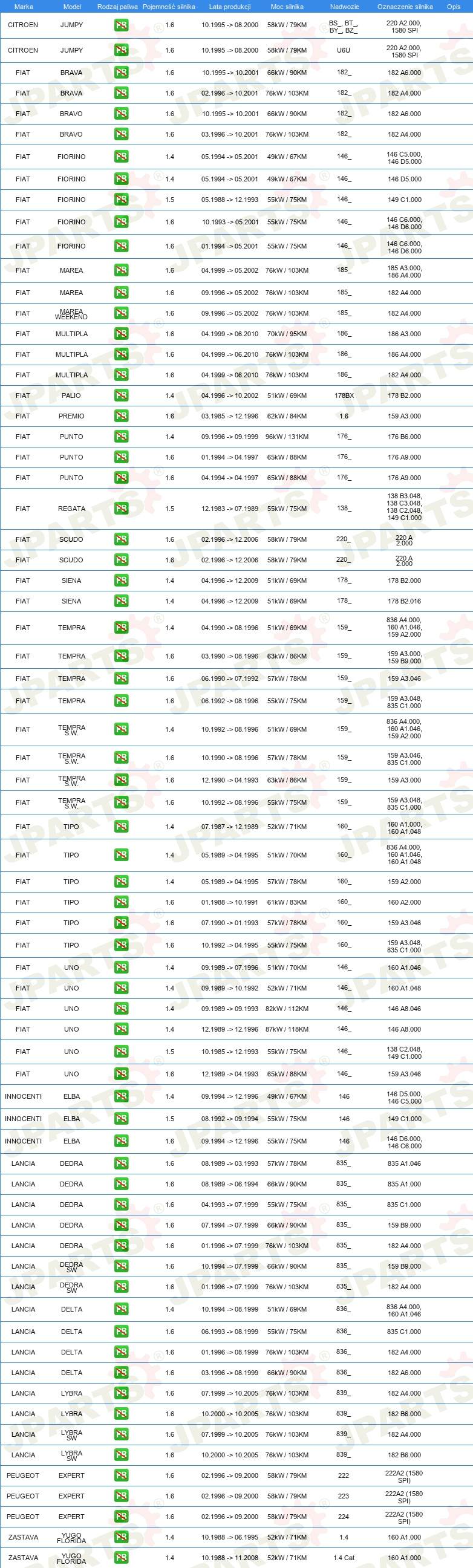Viewport: 473px width, 1568px height.
Task: Select the U6U body code cell
Action: [344, 51]
